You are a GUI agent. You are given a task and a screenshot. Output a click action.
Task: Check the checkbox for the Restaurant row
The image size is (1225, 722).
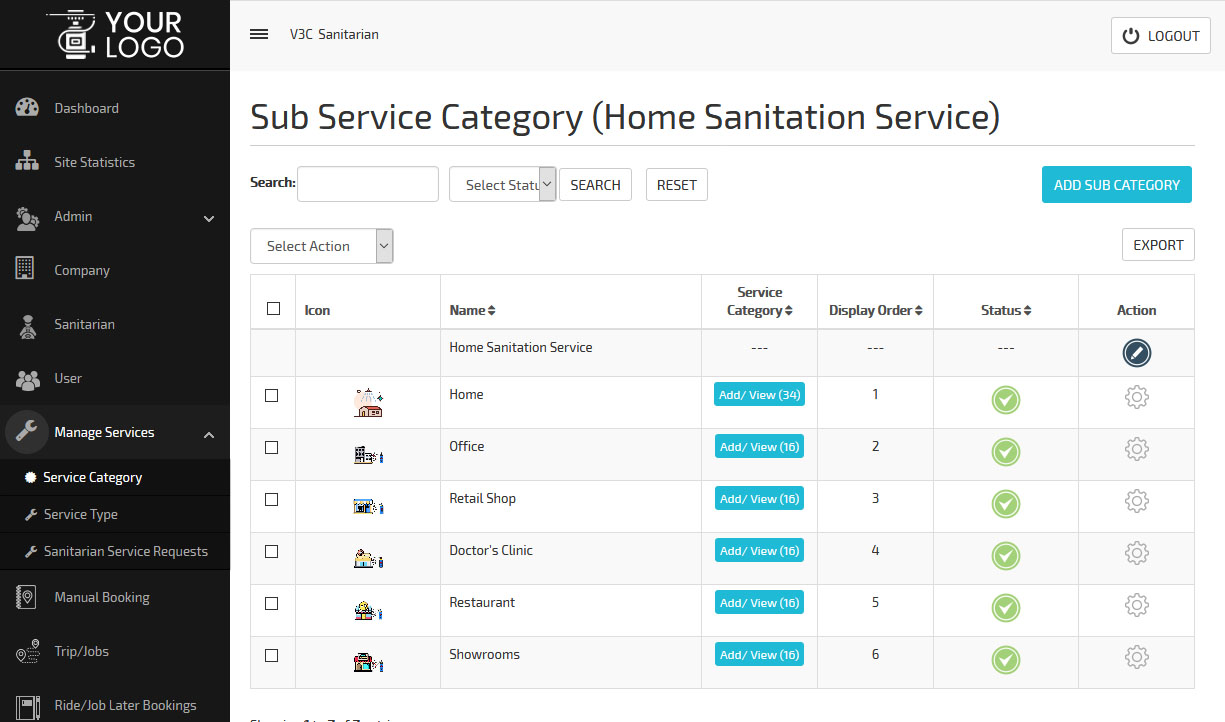point(271,603)
